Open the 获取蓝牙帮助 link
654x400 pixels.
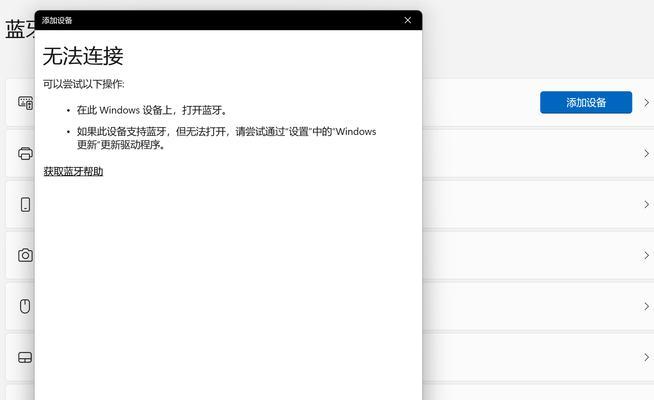(73, 171)
